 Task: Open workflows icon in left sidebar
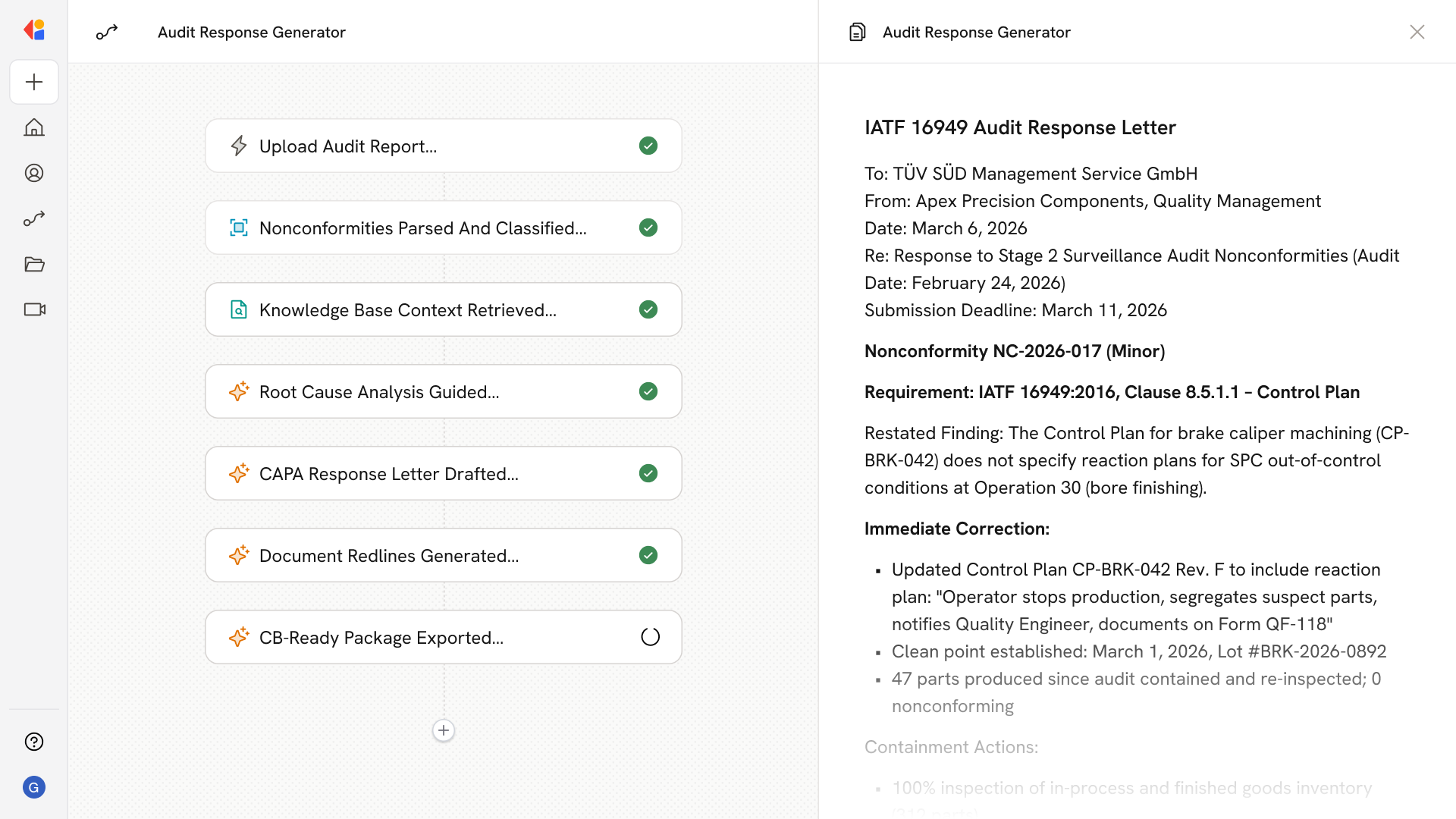[x=34, y=218]
